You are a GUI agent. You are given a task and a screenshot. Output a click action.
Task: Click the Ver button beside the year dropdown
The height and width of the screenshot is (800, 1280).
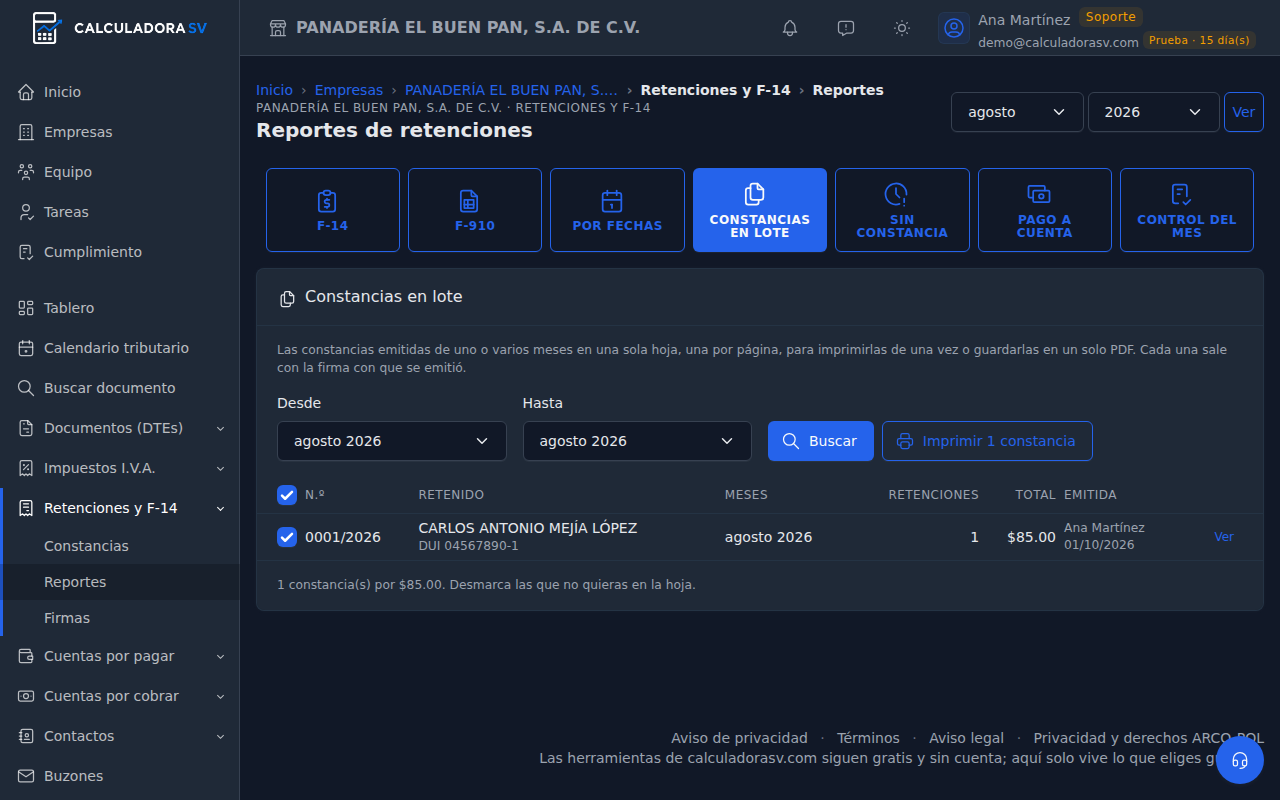(x=1243, y=112)
